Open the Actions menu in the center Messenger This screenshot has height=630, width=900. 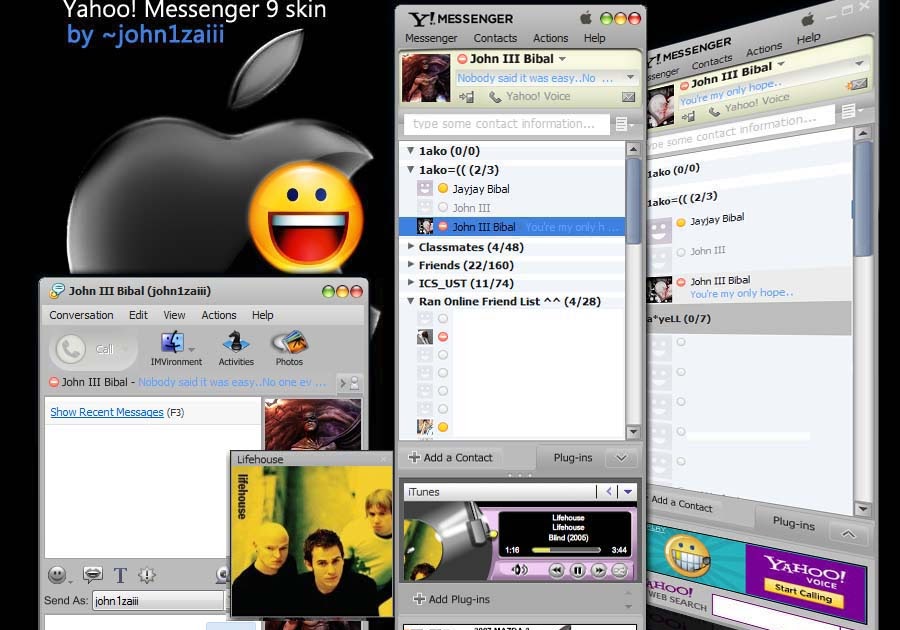(550, 38)
